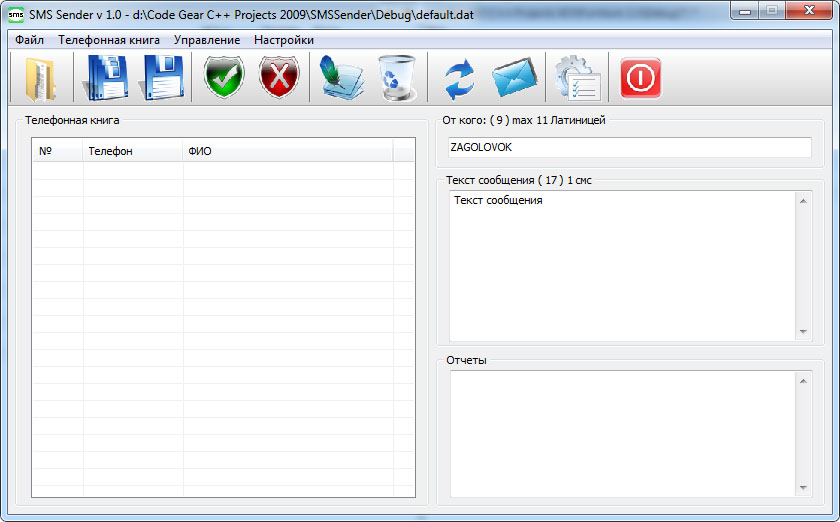Click the ZAGOLOVOK sender input field
The height and width of the screenshot is (522, 840).
tap(629, 147)
